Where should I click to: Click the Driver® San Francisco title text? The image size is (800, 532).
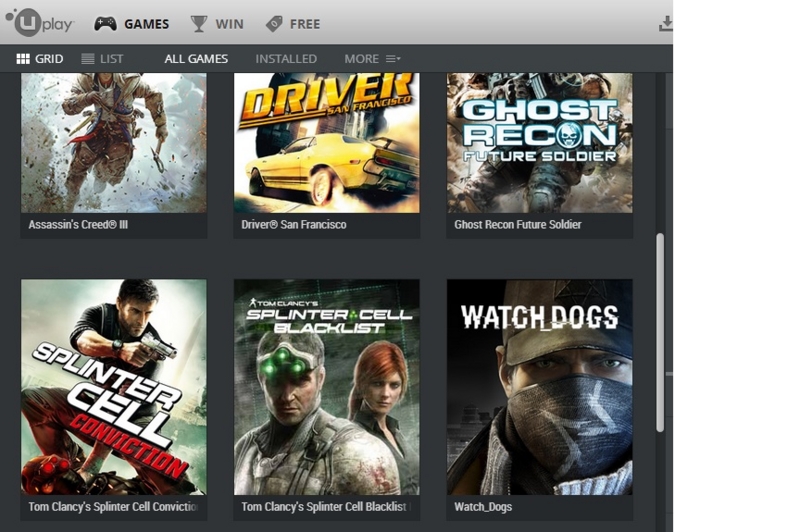[x=294, y=224]
